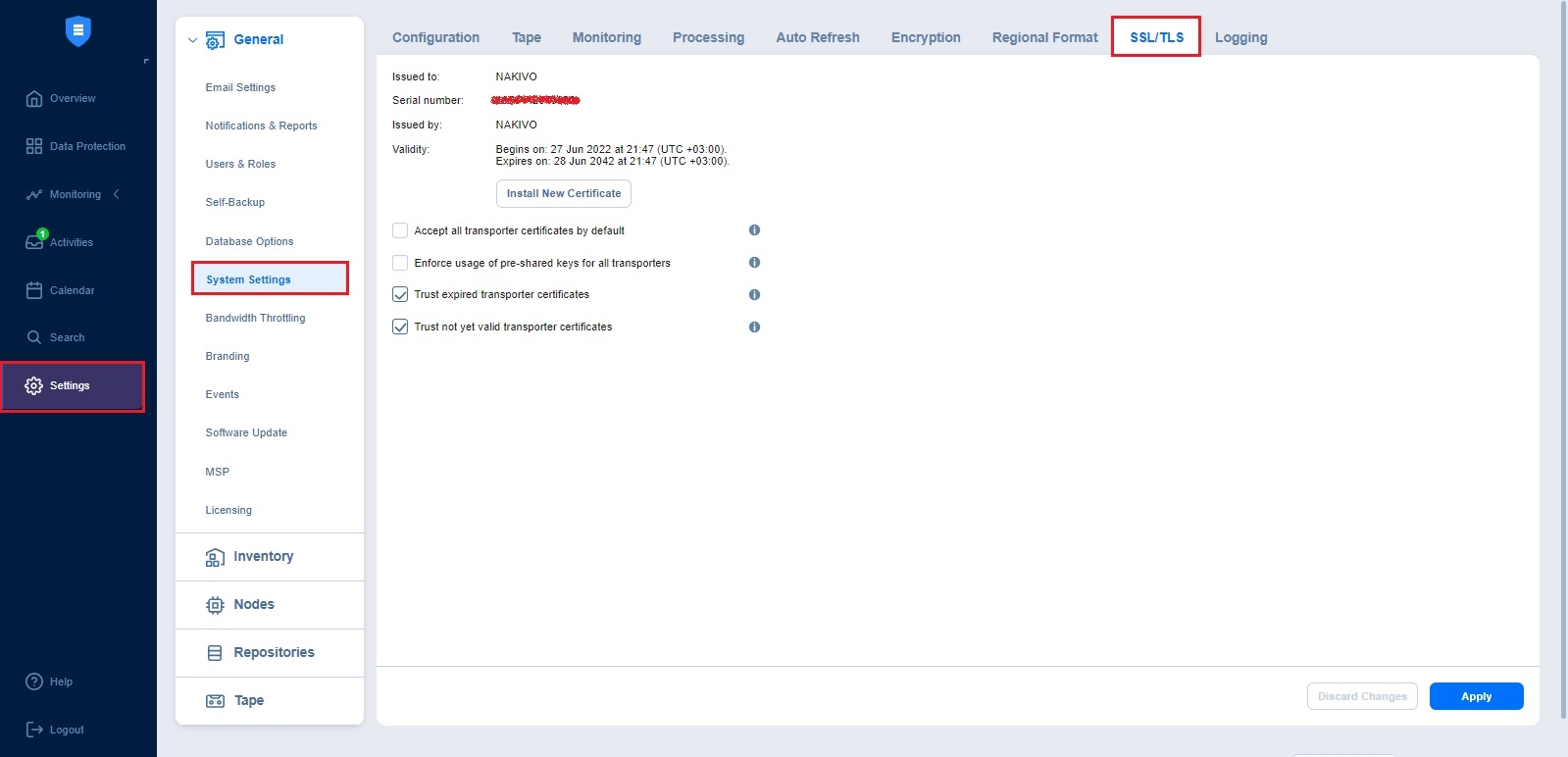The height and width of the screenshot is (757, 1568).
Task: Open Activities via the inbox icon
Action: point(34,242)
